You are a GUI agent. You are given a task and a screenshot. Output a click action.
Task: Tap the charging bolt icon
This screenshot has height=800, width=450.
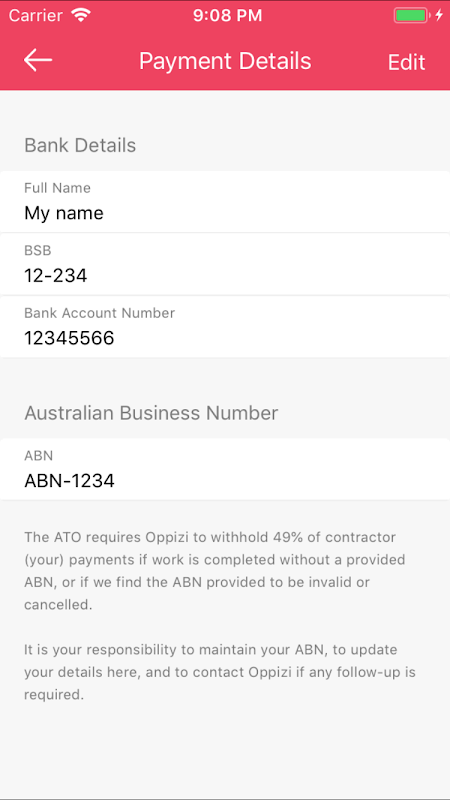439,15
